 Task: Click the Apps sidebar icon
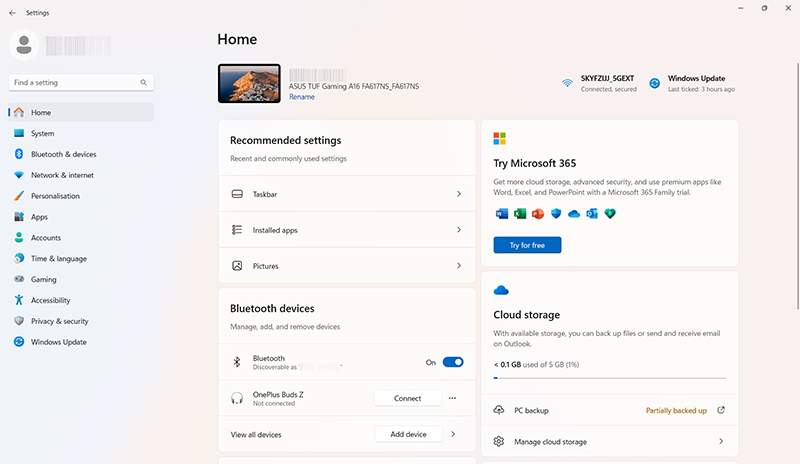point(19,216)
